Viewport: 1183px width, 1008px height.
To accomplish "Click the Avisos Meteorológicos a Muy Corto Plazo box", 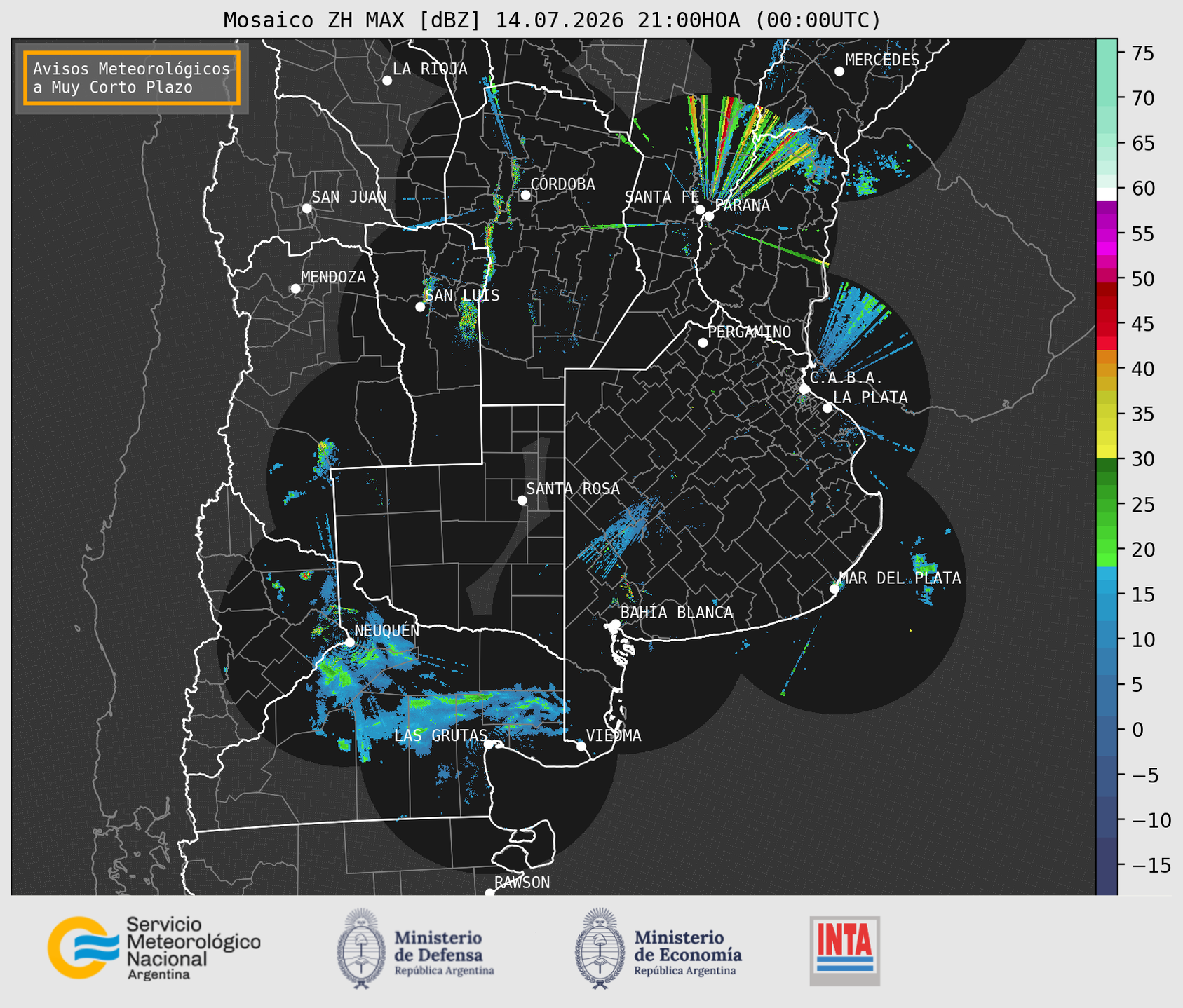I will (132, 78).
